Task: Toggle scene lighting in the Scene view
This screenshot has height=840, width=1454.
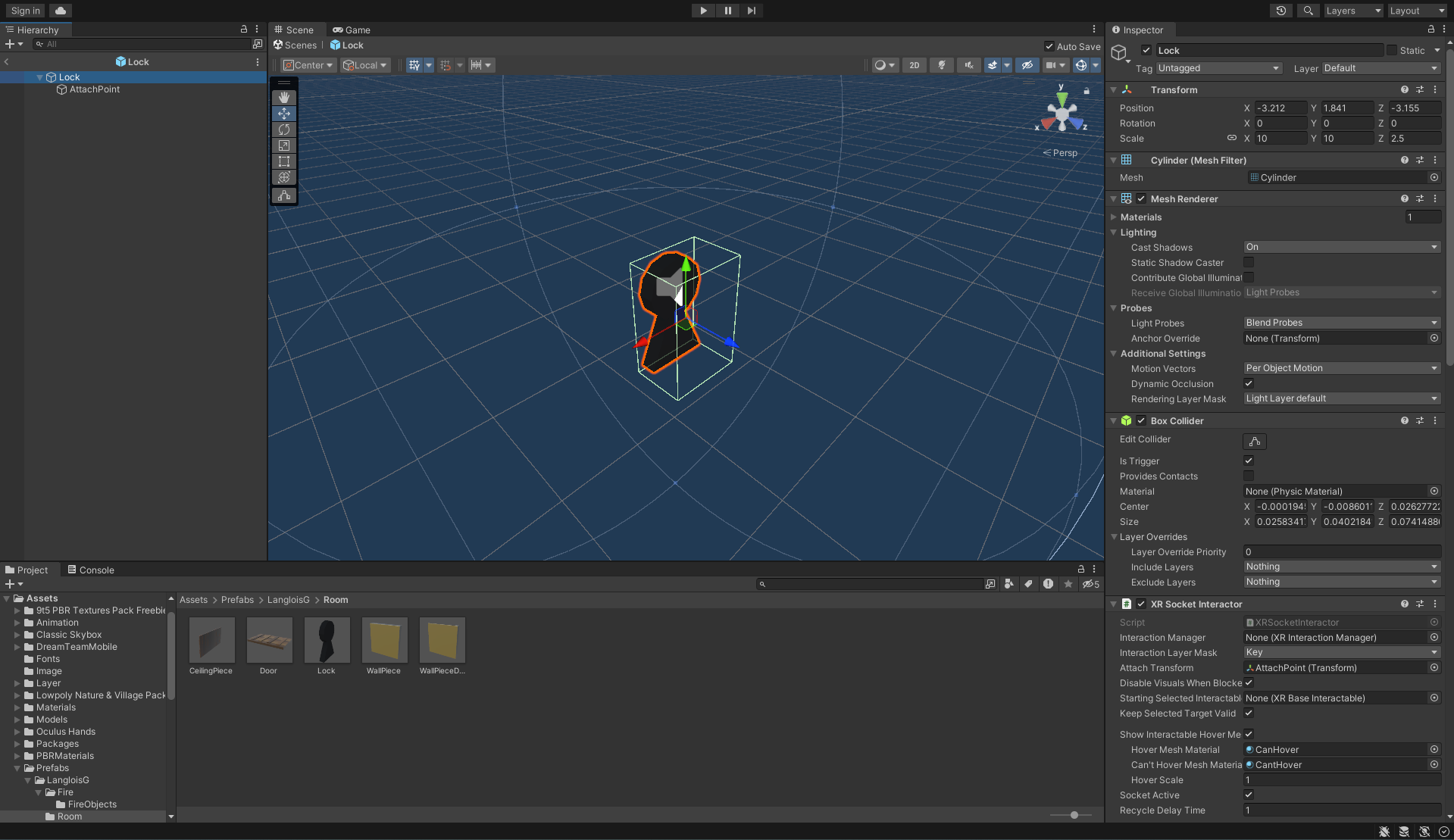Action: point(941,65)
